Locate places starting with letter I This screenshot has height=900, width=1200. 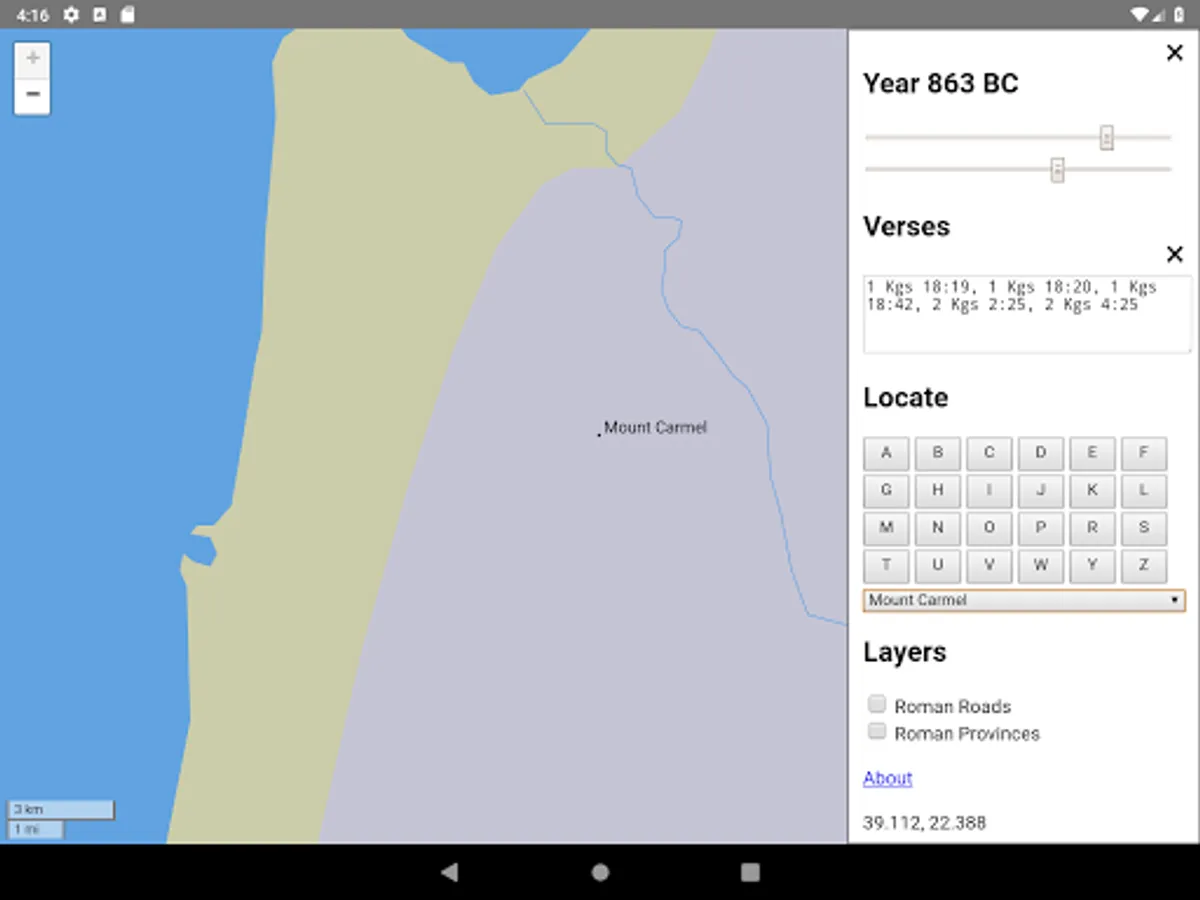989,491
